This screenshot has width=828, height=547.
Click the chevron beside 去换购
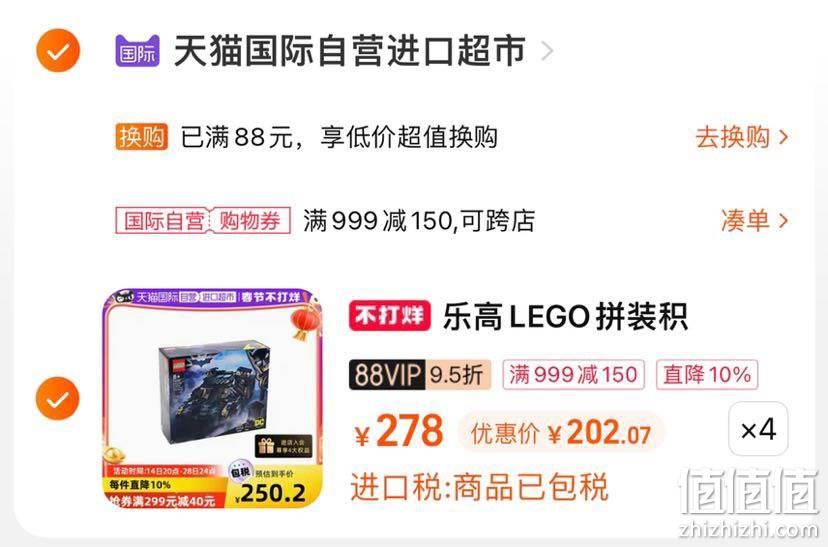[784, 137]
